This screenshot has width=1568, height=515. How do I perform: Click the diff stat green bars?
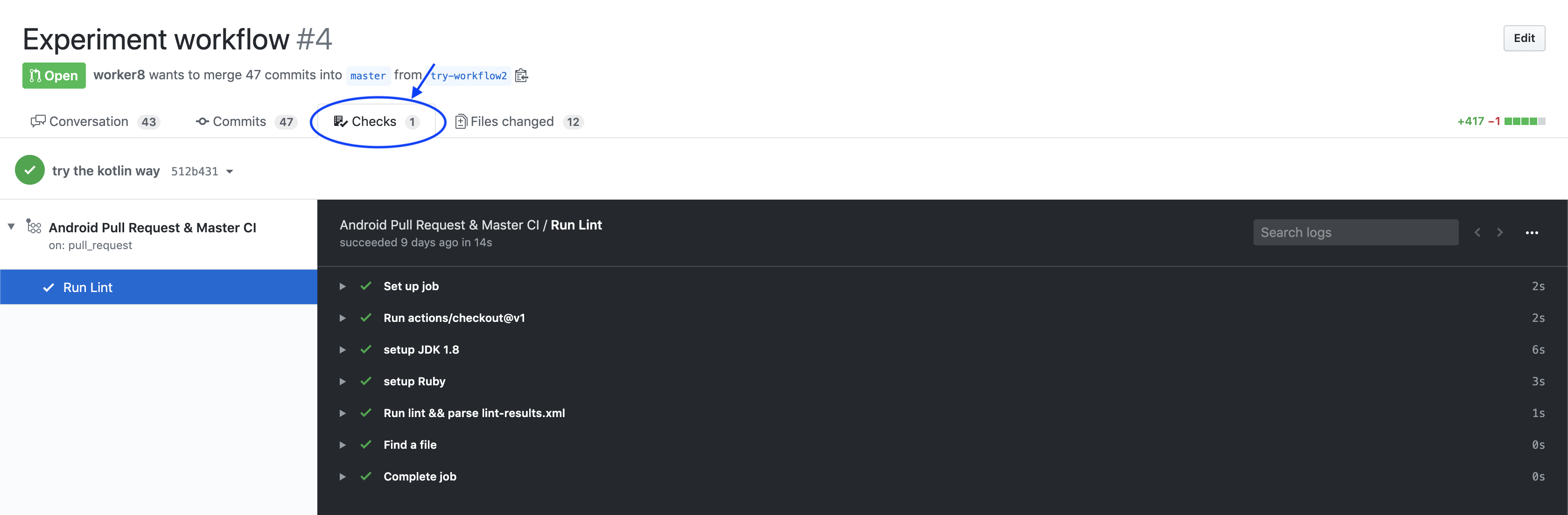tap(1524, 121)
